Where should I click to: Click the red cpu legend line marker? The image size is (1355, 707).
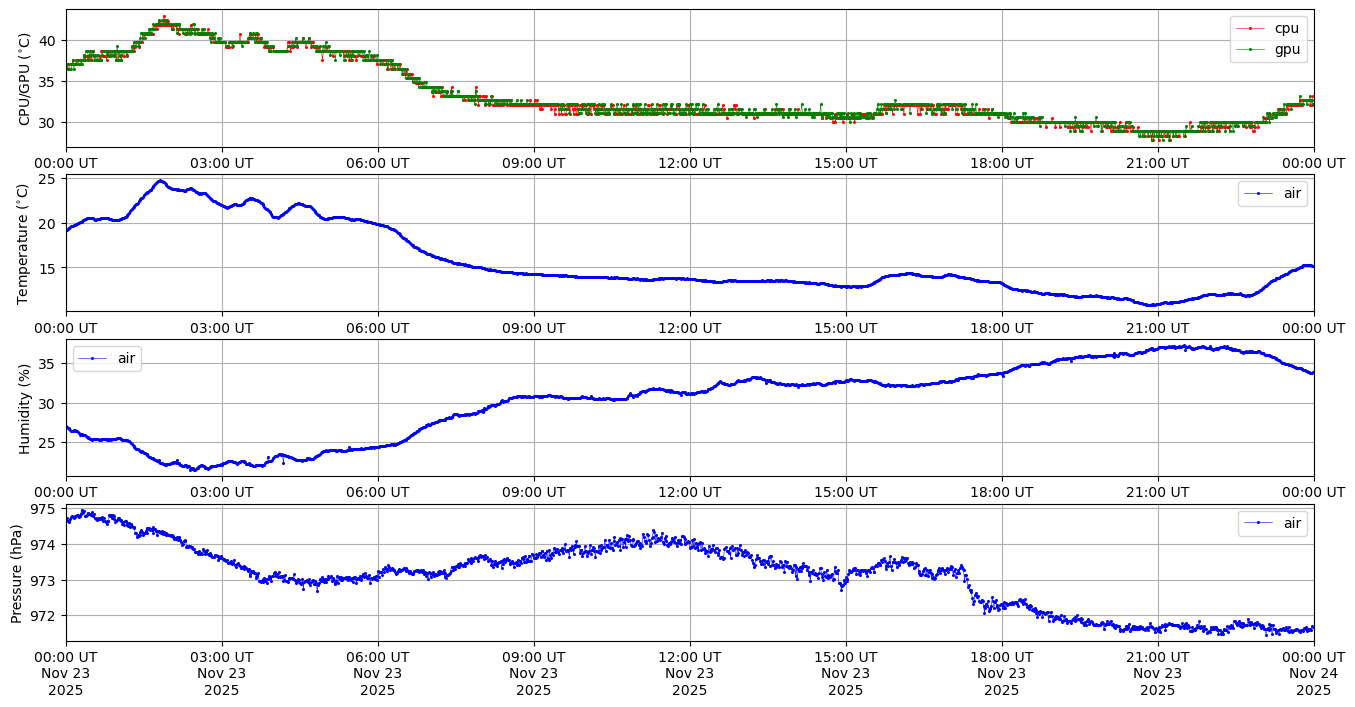point(1250,28)
